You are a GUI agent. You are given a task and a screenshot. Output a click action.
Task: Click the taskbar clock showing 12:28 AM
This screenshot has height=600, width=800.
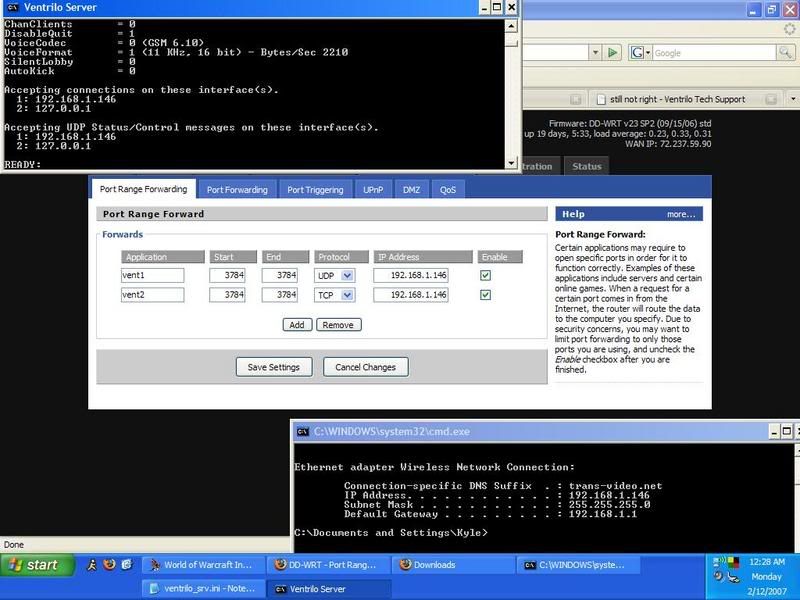tap(766, 562)
